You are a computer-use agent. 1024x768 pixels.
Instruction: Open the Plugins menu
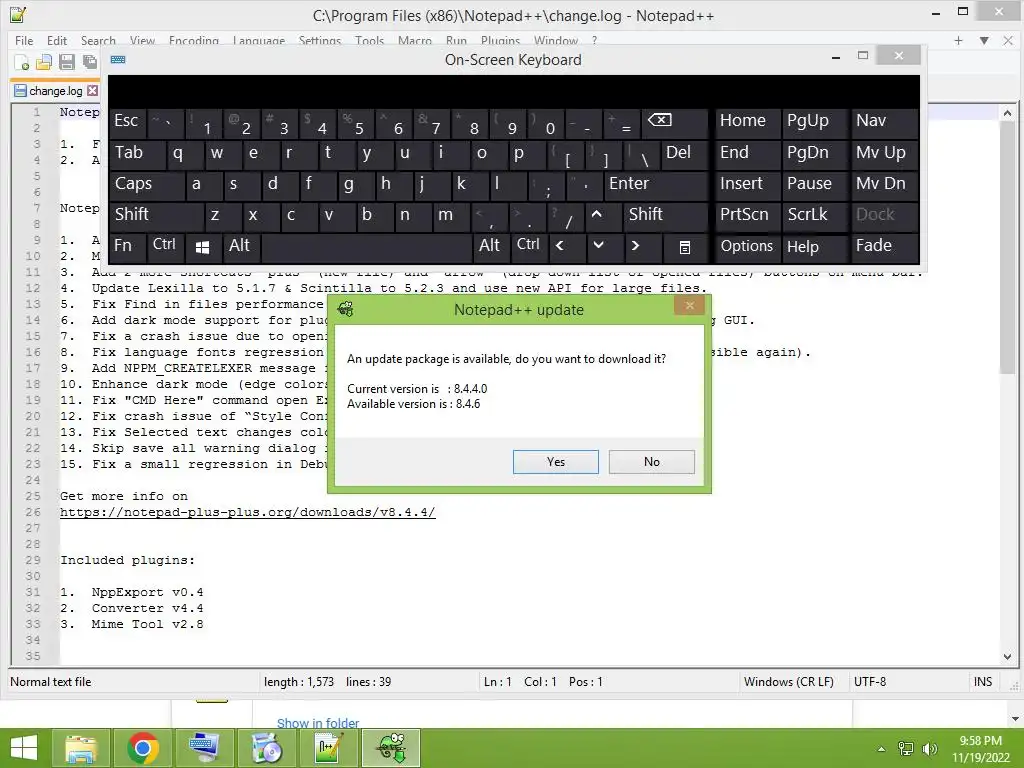(x=500, y=40)
